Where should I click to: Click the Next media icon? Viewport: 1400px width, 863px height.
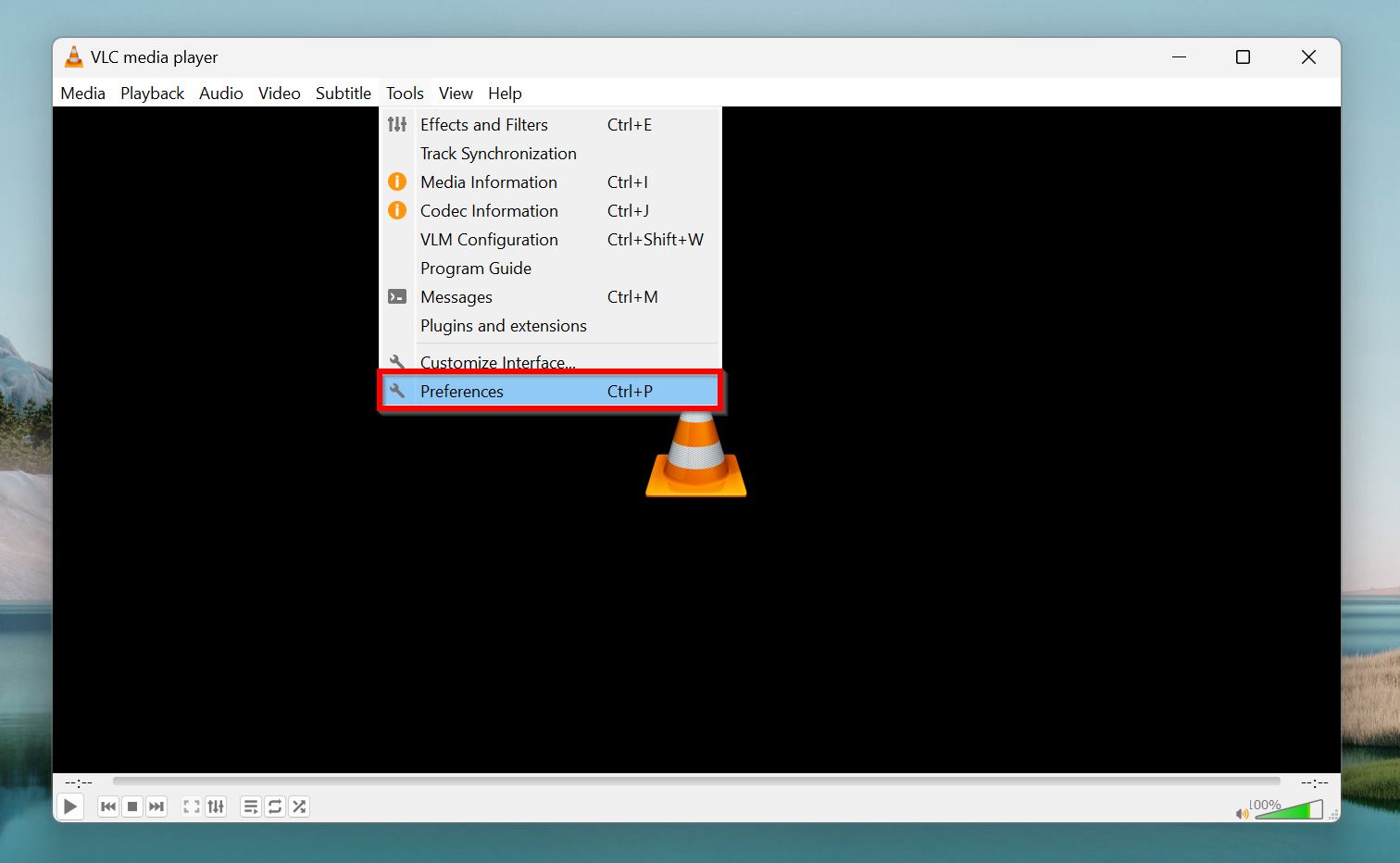(x=156, y=807)
